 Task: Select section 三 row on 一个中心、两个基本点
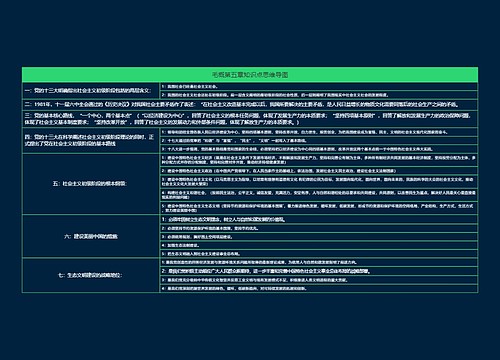click(x=250, y=119)
